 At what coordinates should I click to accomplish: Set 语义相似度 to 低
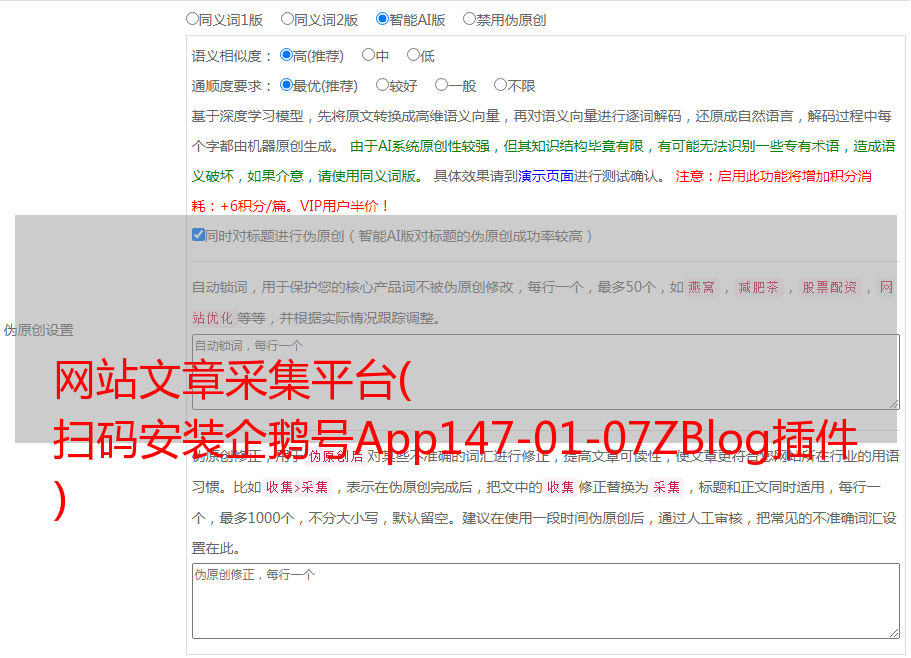tap(413, 55)
